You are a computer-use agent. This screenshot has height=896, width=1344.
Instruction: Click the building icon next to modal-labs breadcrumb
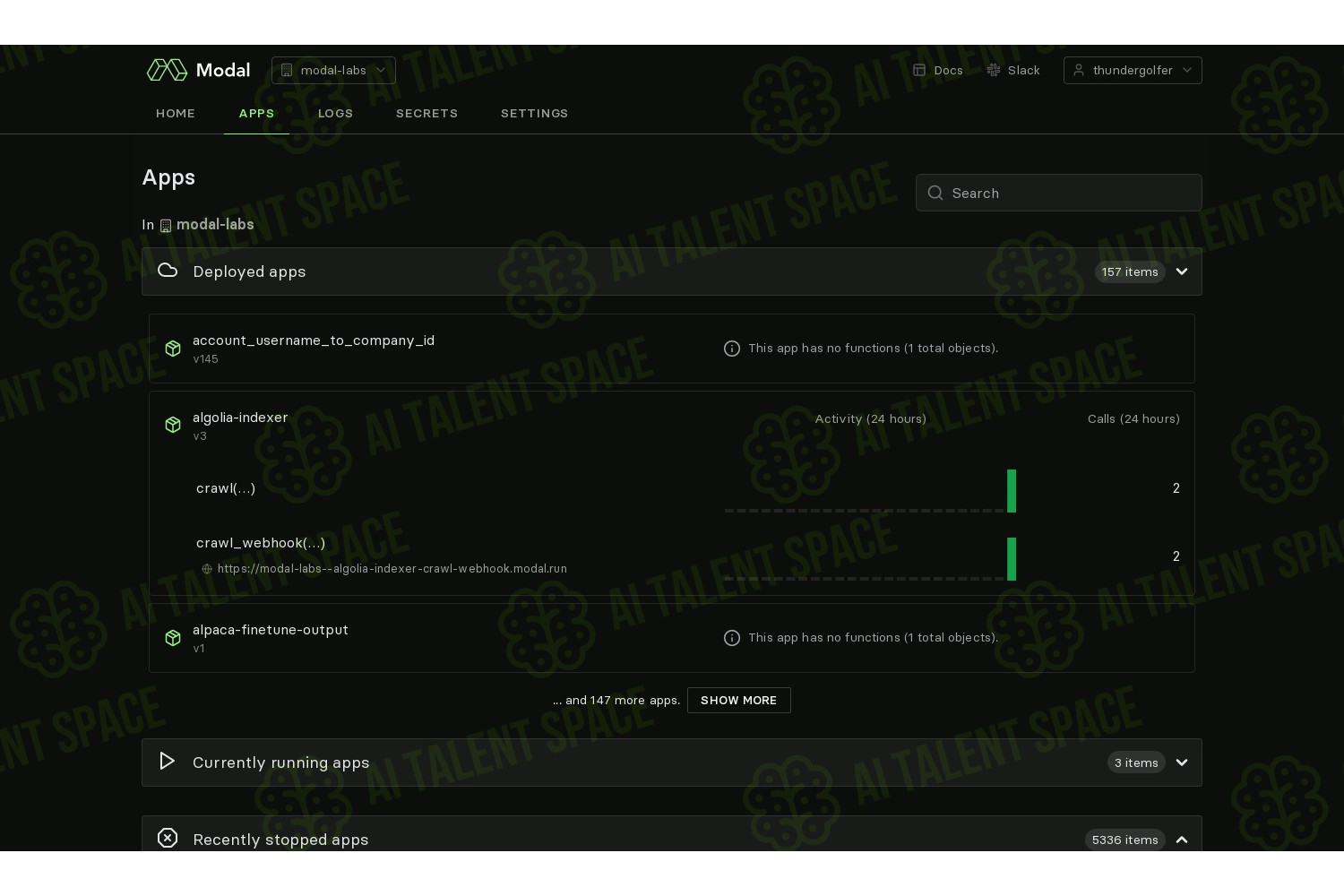tap(166, 226)
